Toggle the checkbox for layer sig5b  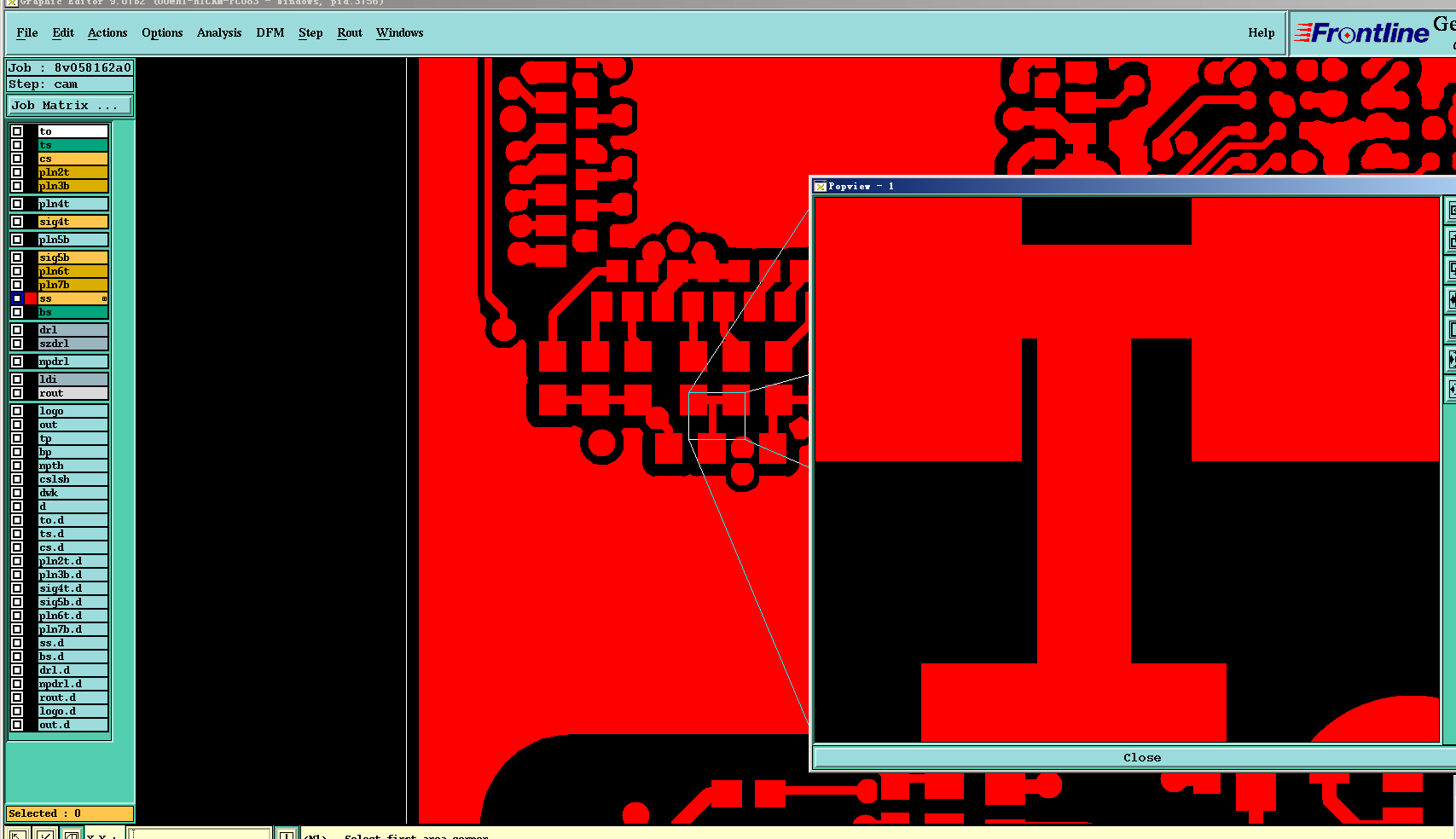click(x=17, y=257)
